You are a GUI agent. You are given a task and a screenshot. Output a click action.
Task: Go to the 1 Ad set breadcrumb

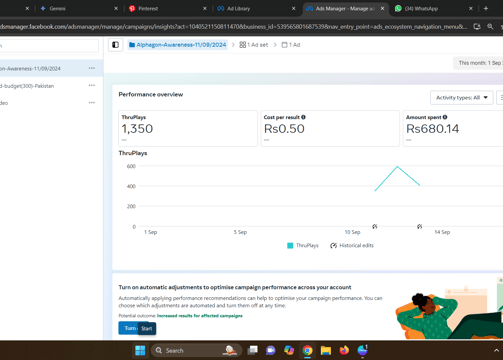tap(254, 45)
